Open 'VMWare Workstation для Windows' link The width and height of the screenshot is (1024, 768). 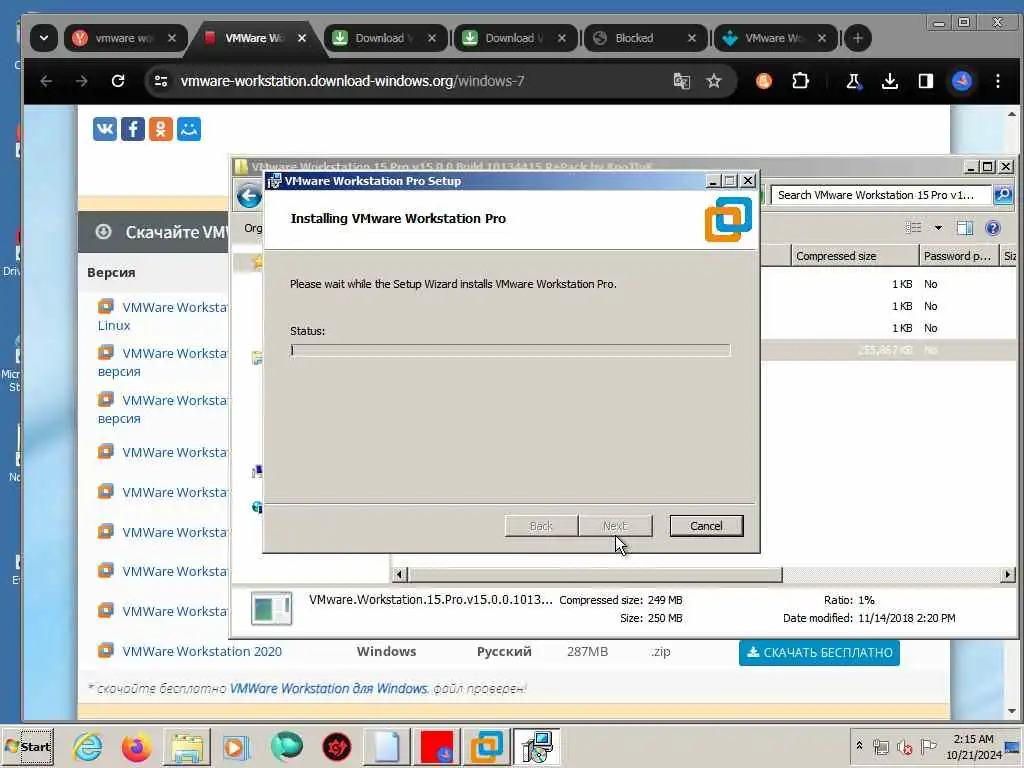[329, 688]
